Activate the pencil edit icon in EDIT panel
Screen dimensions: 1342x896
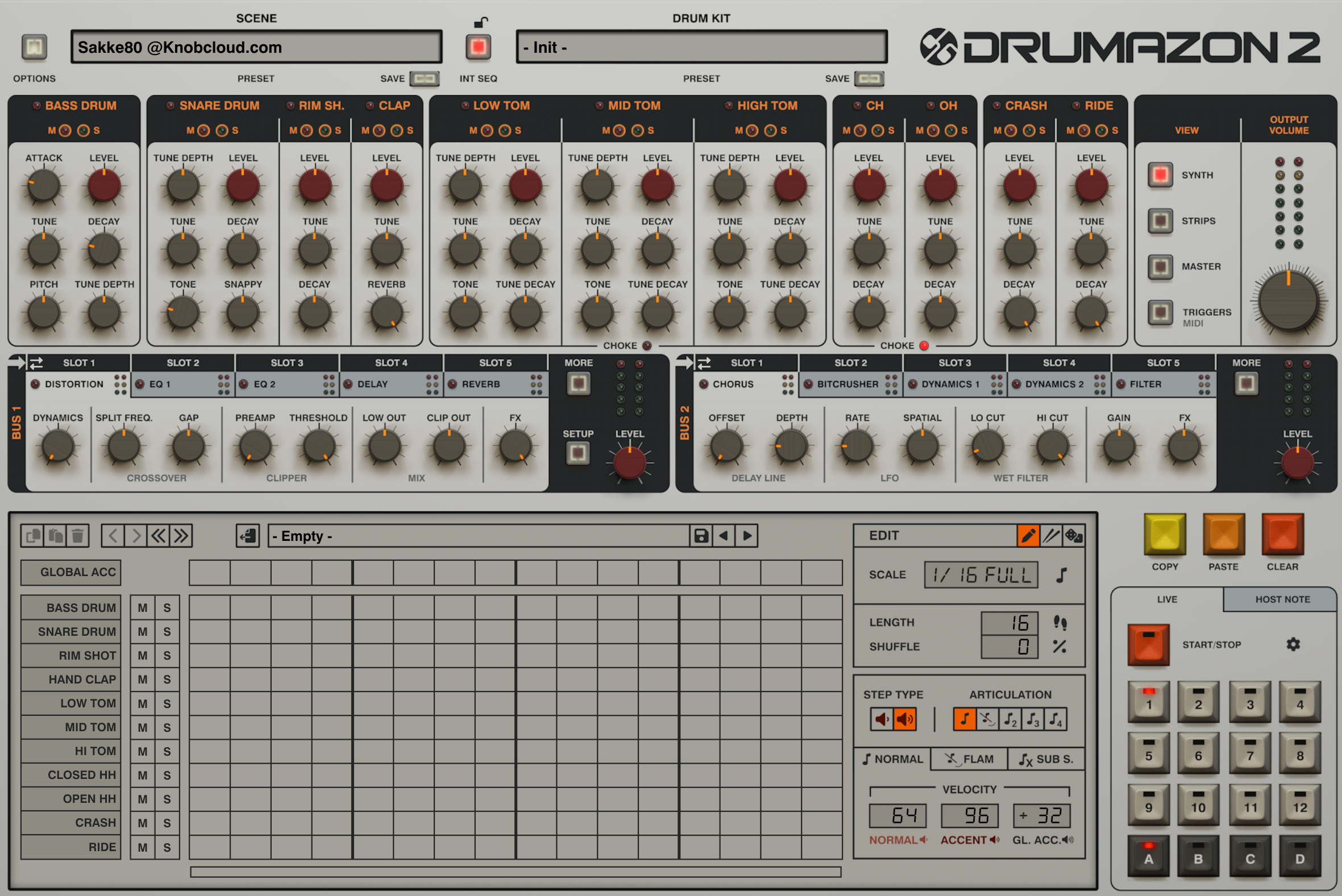1028,535
